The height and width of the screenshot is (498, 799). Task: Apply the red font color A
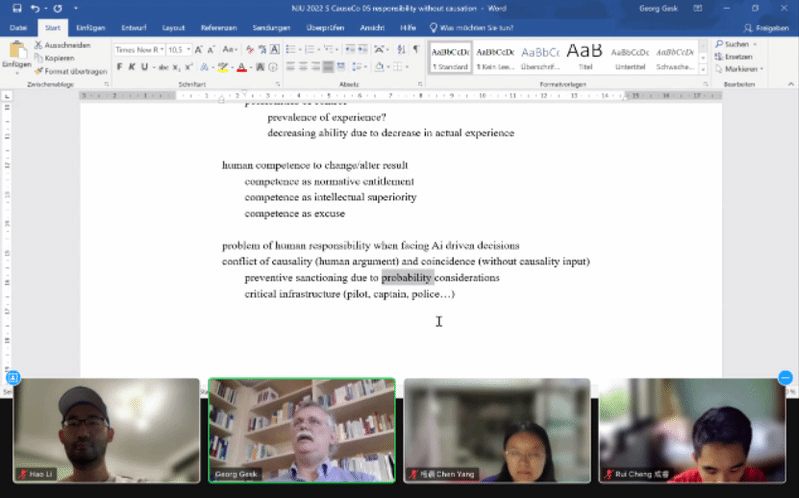[242, 67]
